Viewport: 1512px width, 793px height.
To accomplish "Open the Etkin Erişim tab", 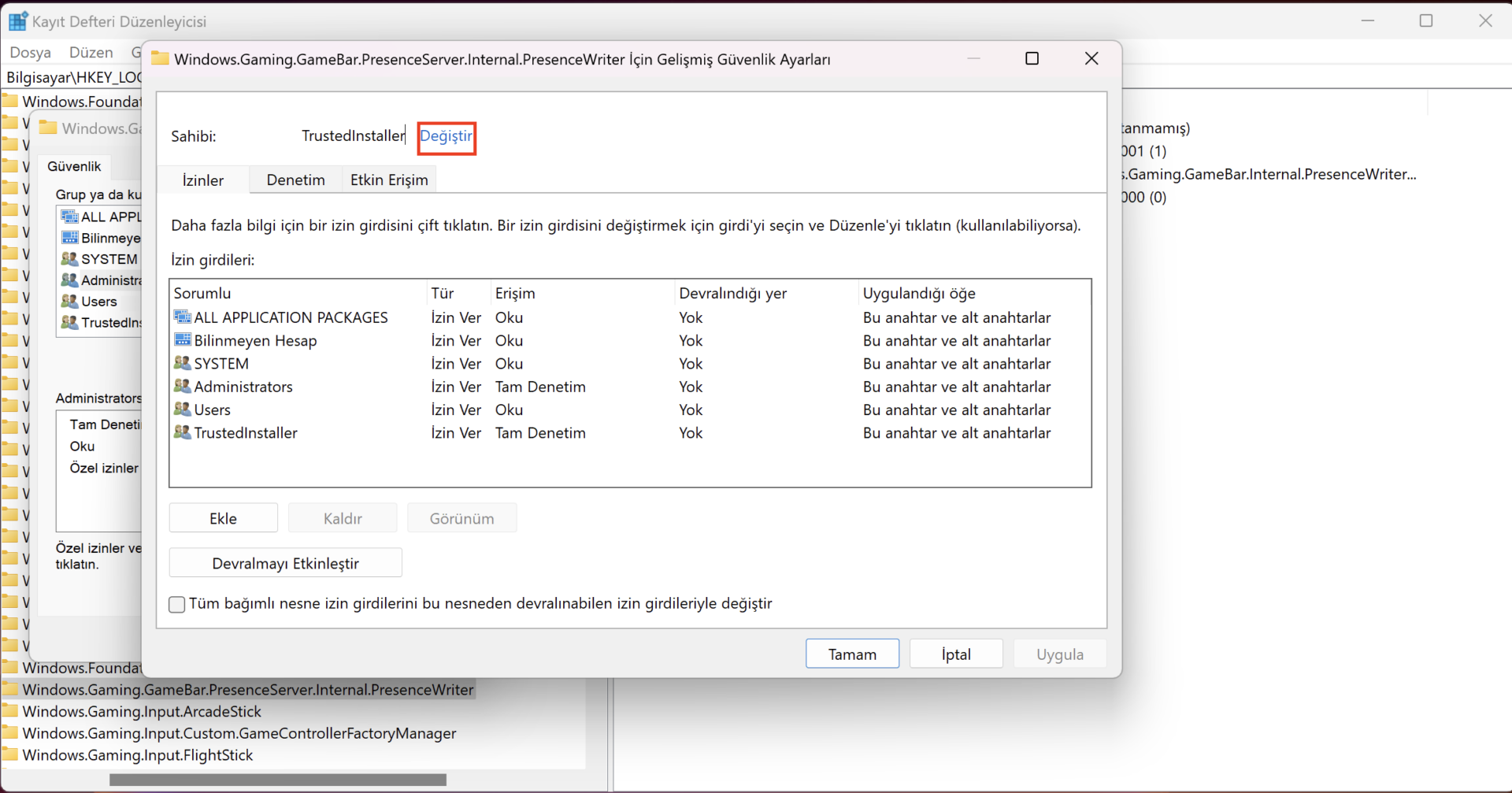I will (x=389, y=180).
